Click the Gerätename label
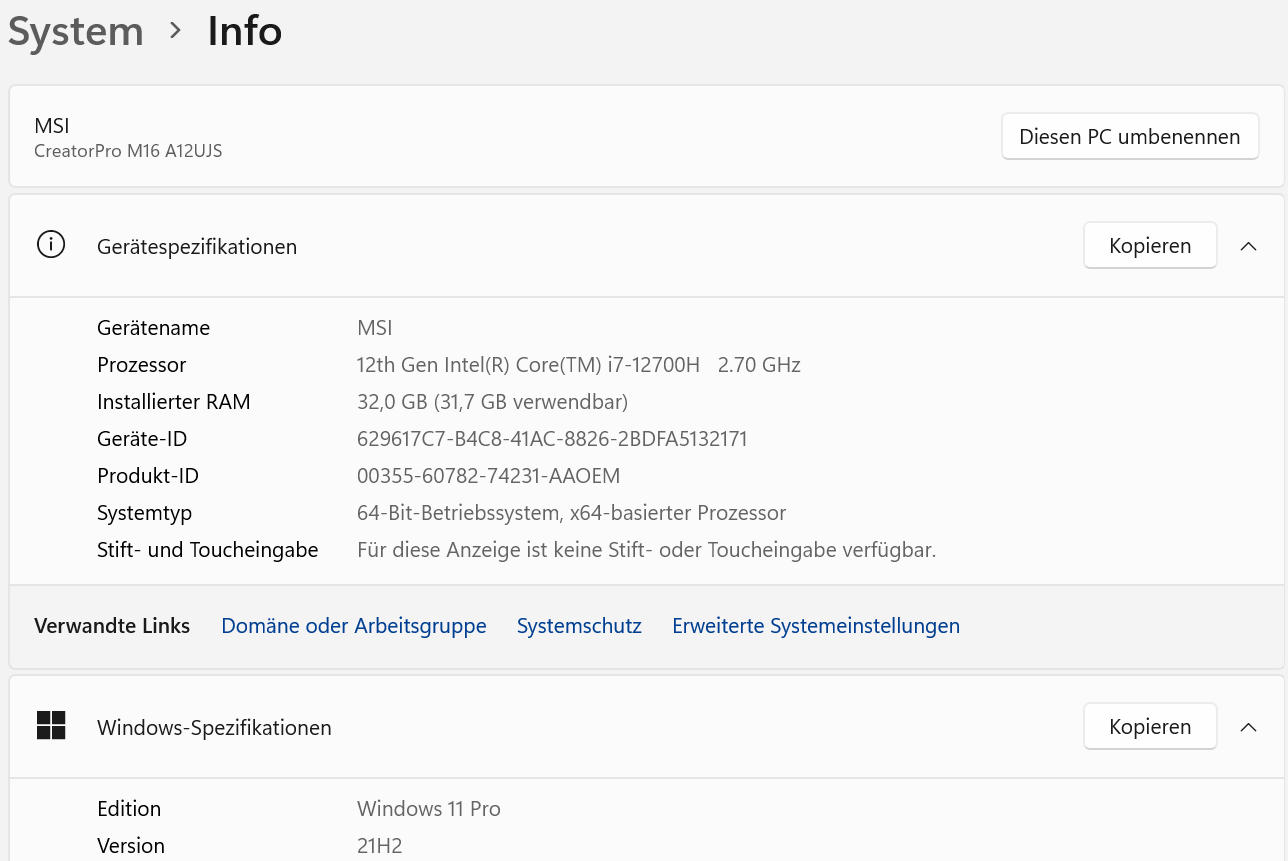The width and height of the screenshot is (1288, 861). pyautogui.click(x=153, y=328)
